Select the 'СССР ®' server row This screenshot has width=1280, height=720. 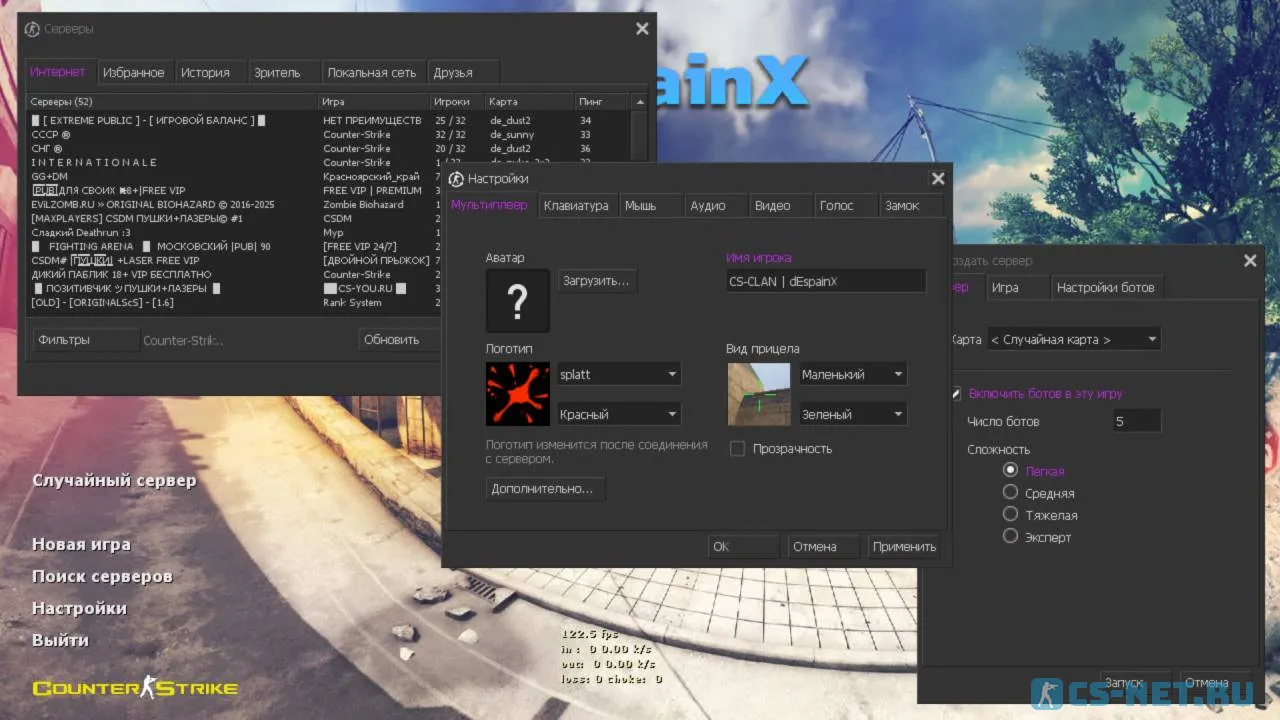pyautogui.click(x=330, y=134)
